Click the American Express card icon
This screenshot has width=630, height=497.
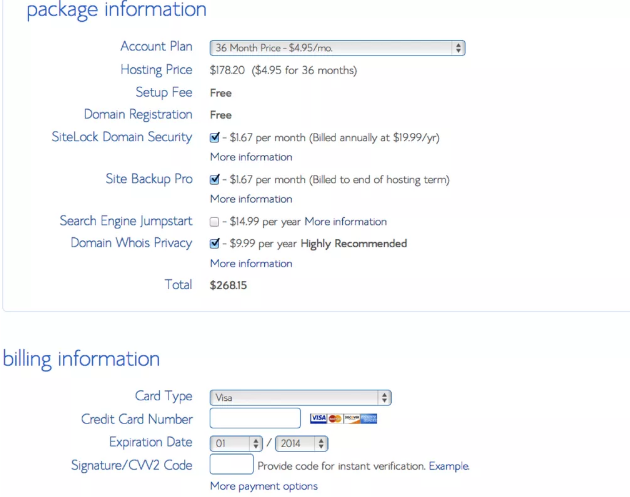(x=369, y=419)
